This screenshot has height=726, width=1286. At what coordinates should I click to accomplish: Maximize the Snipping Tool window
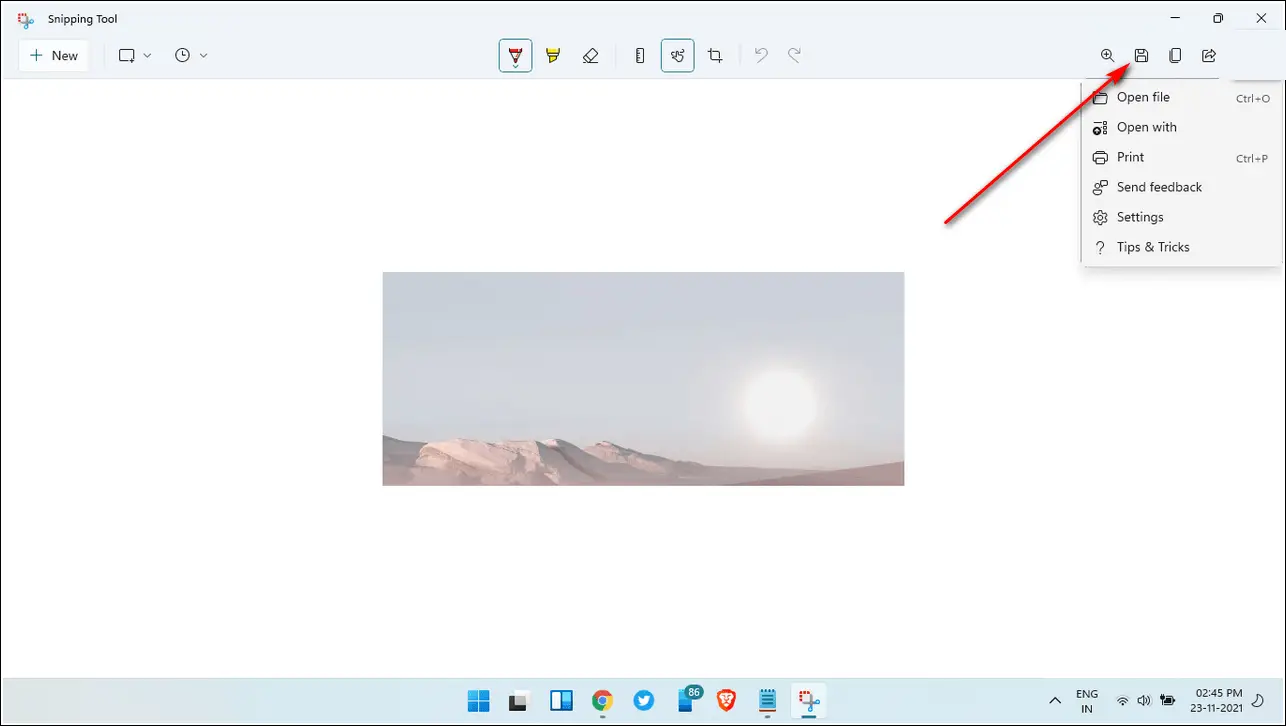[x=1218, y=18]
